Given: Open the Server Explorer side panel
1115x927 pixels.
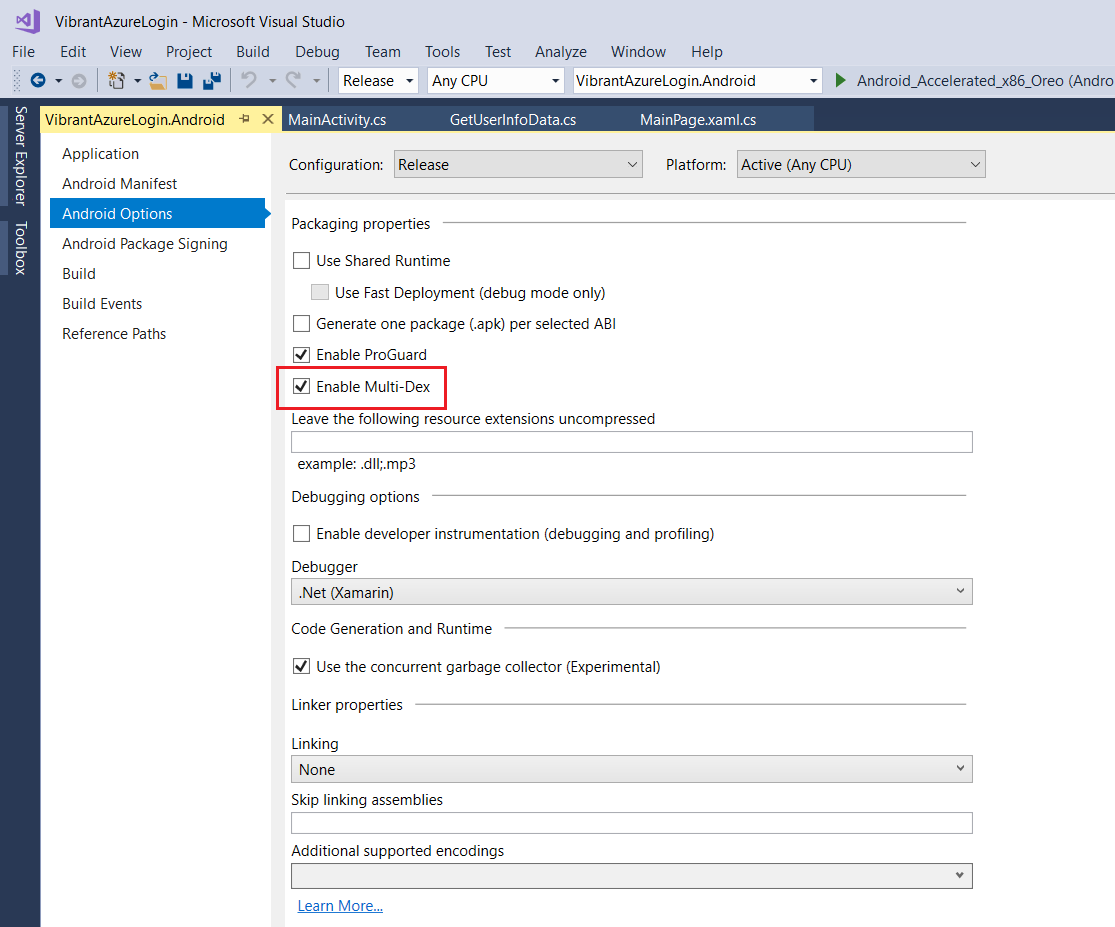Looking at the screenshot, I should 21,156.
